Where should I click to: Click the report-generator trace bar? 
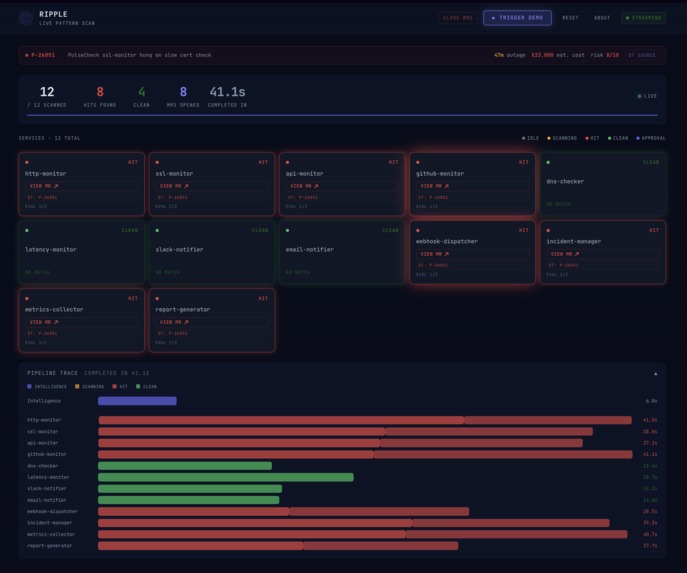tap(278, 546)
